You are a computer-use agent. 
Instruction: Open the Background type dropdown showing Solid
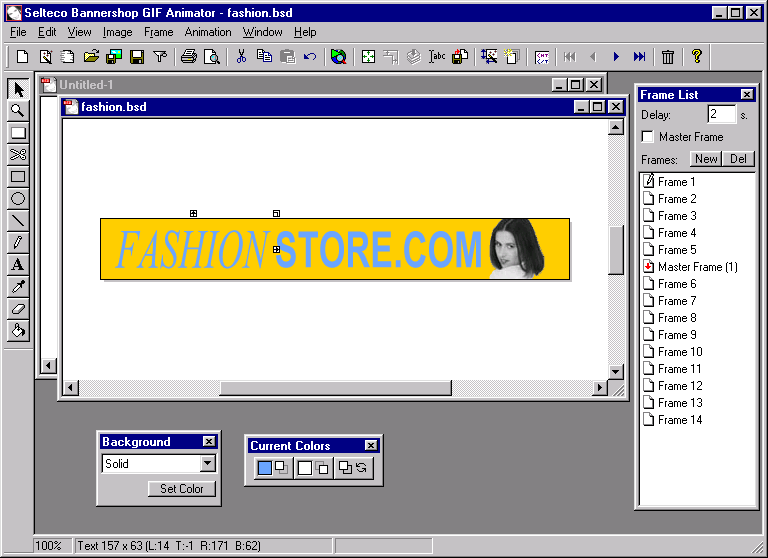pos(208,463)
